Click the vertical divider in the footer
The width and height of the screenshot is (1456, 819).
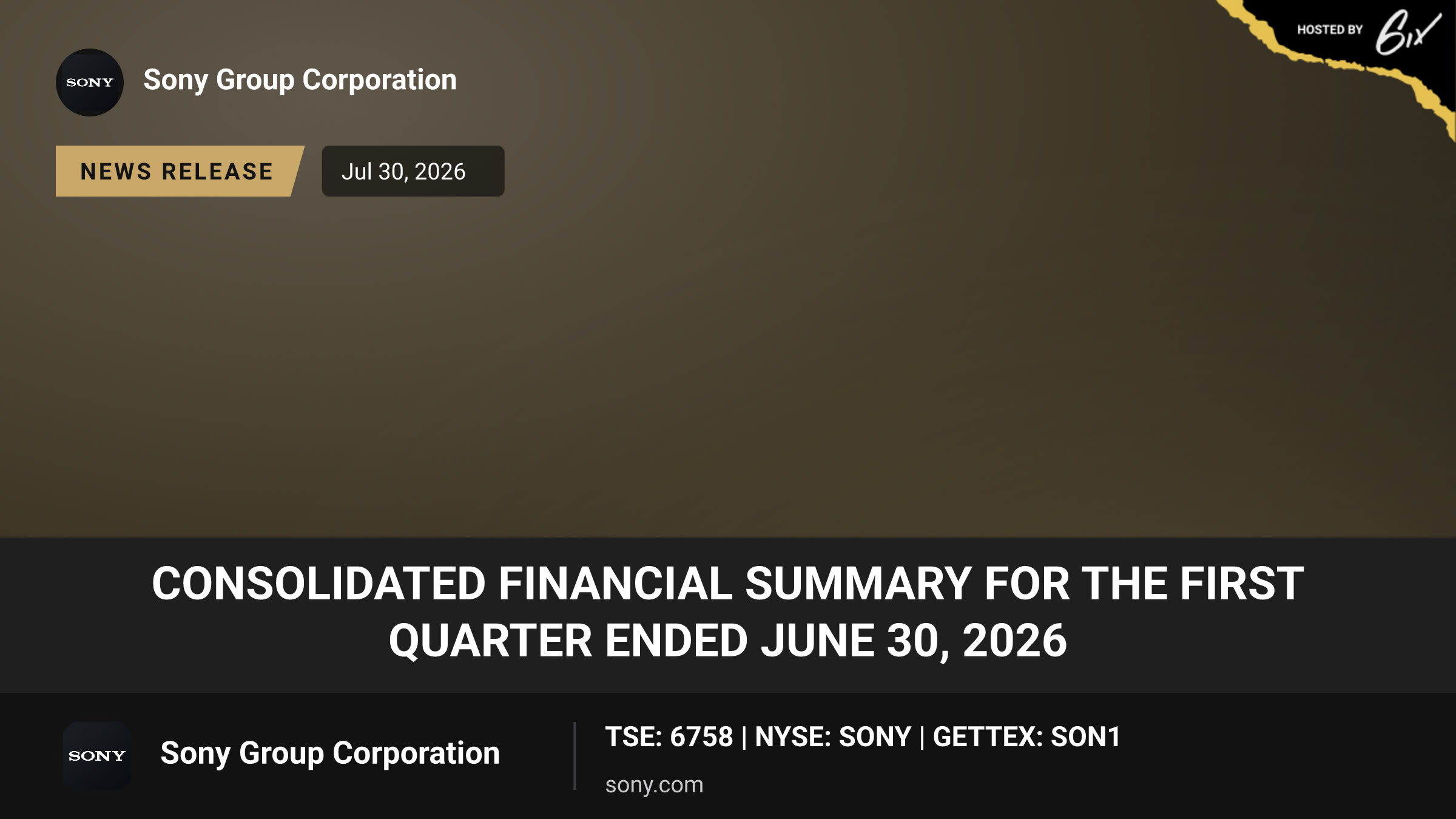click(575, 756)
